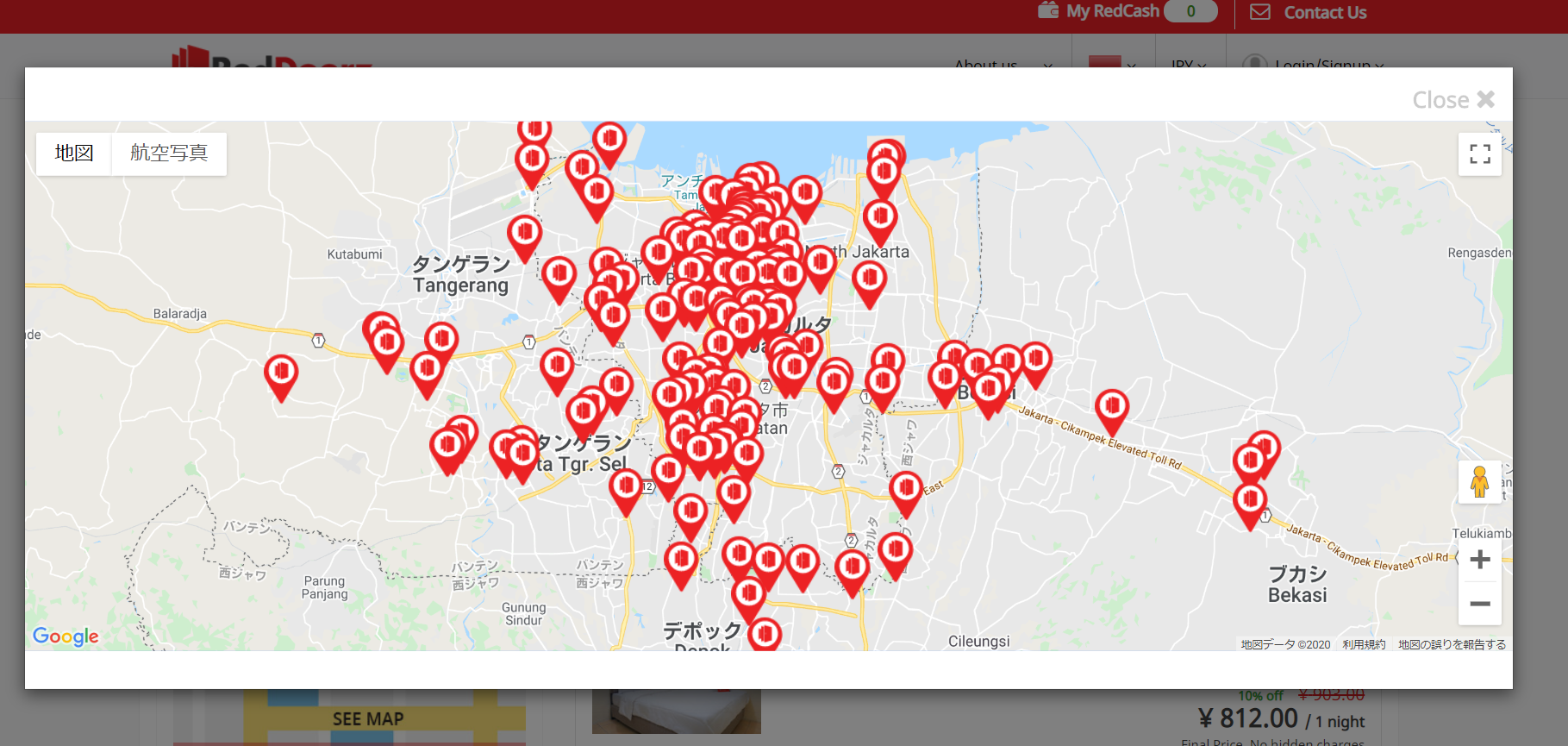Click the wallet icon beside My RedCash
Screen dimensions: 1568x746
coord(1048,10)
